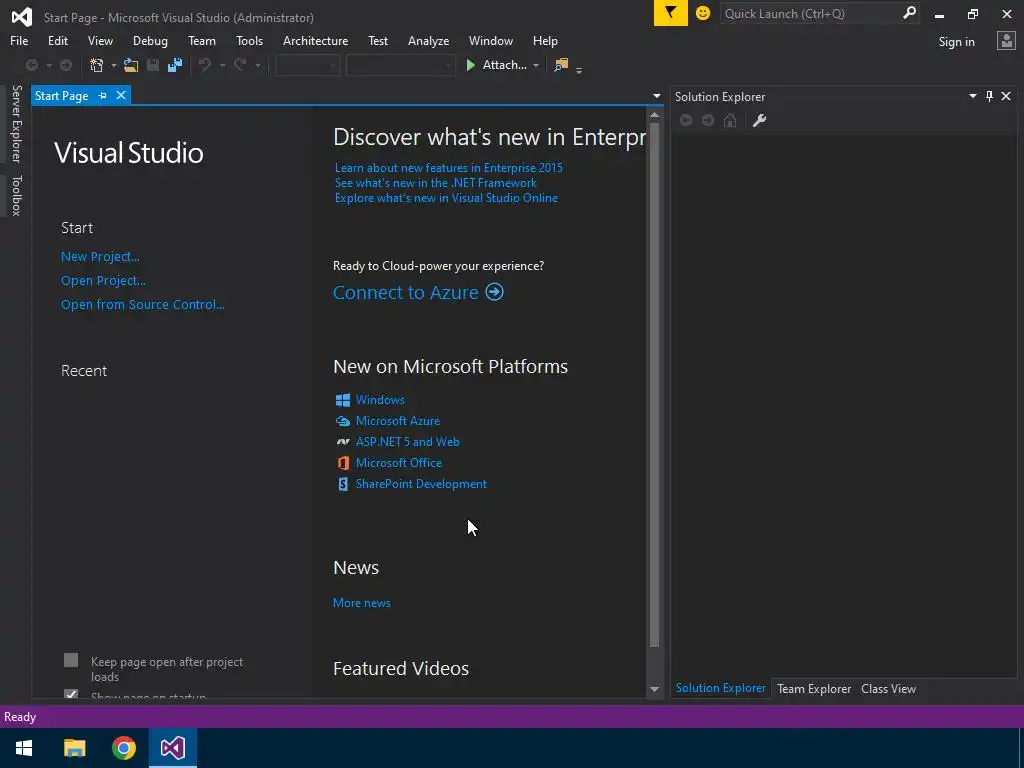Close the Start Page tab
1024x768 pixels.
tap(121, 95)
